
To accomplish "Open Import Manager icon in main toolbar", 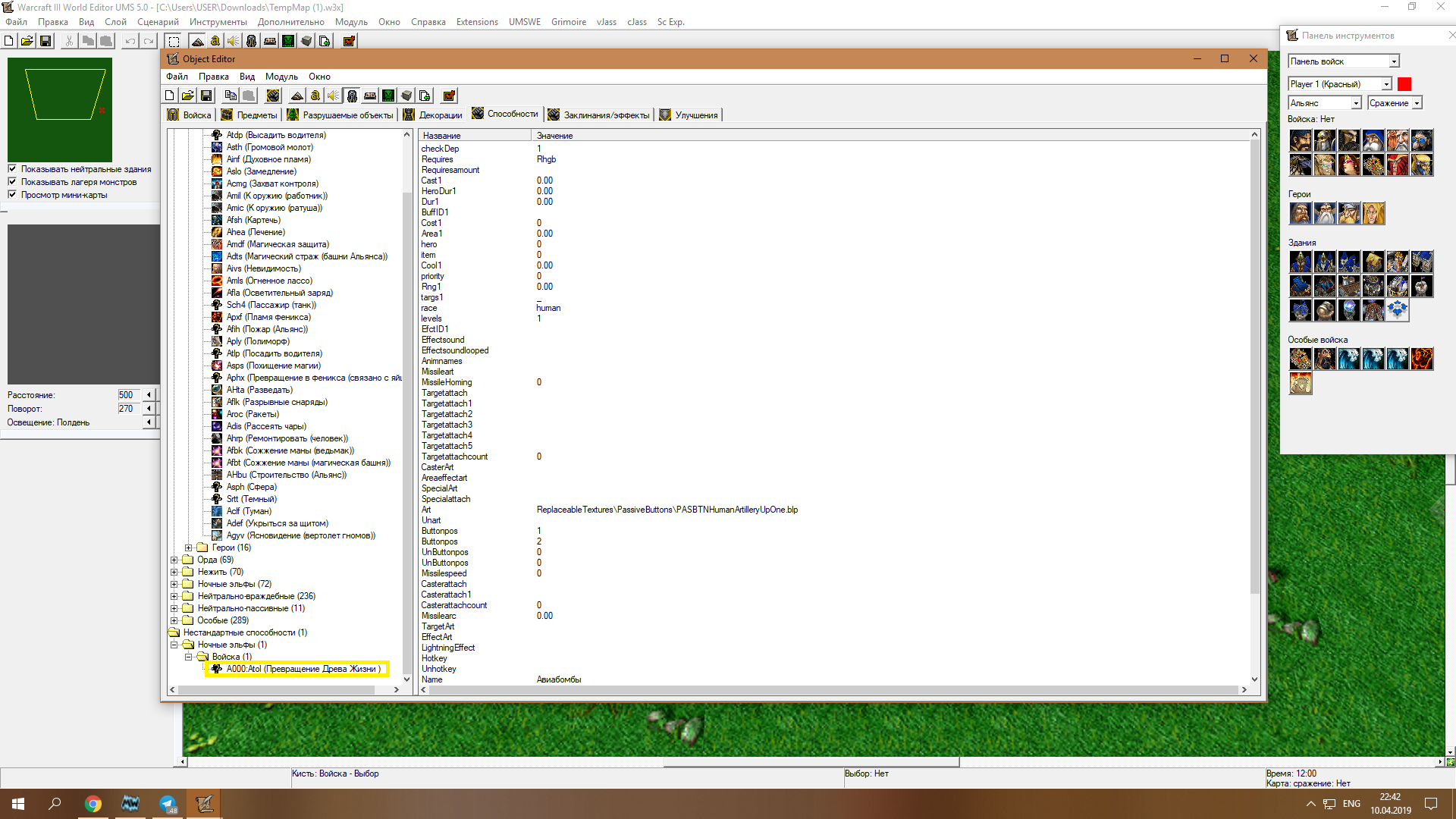I will point(325,41).
